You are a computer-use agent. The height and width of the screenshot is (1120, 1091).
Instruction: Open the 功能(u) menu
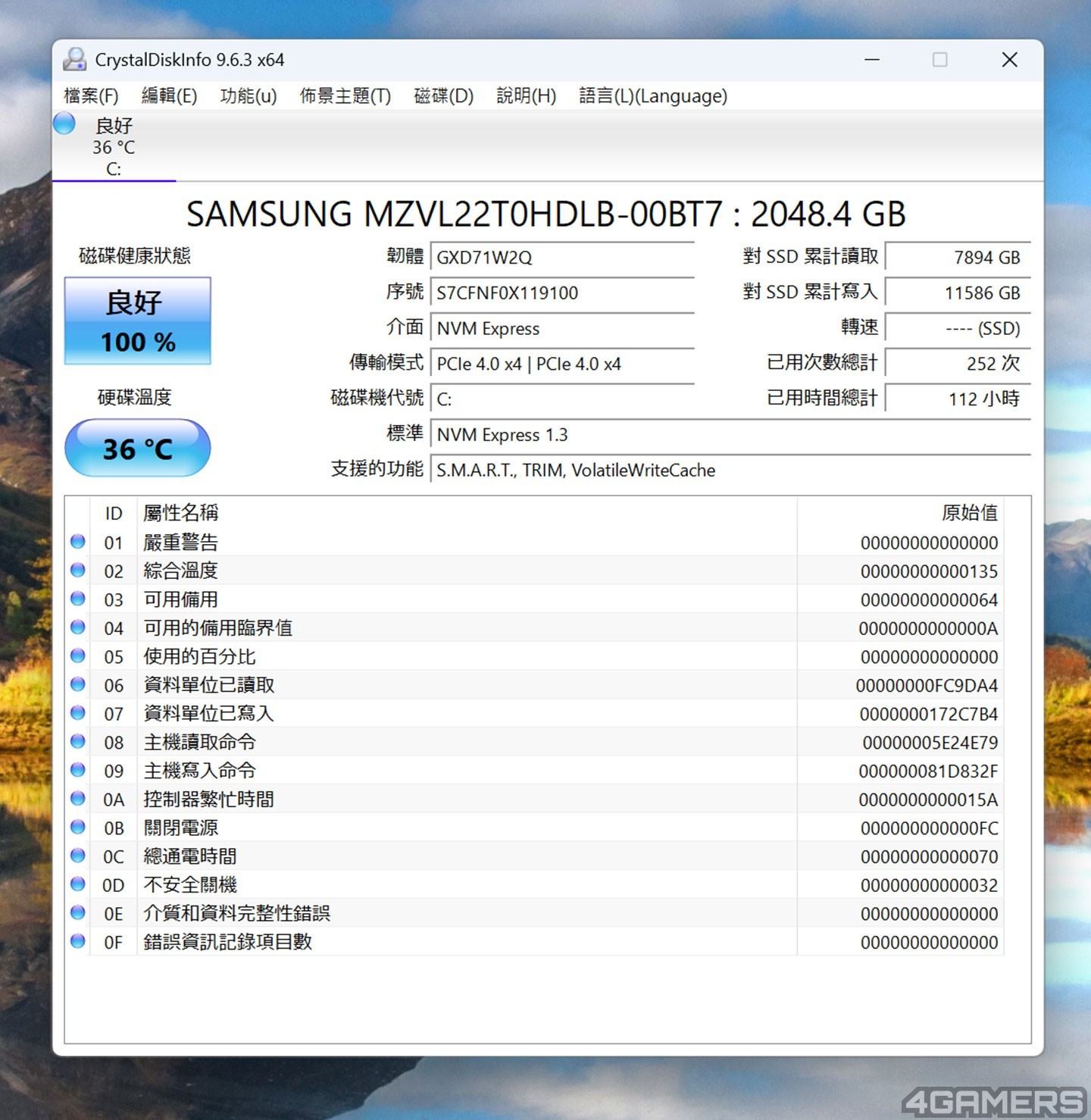(249, 96)
